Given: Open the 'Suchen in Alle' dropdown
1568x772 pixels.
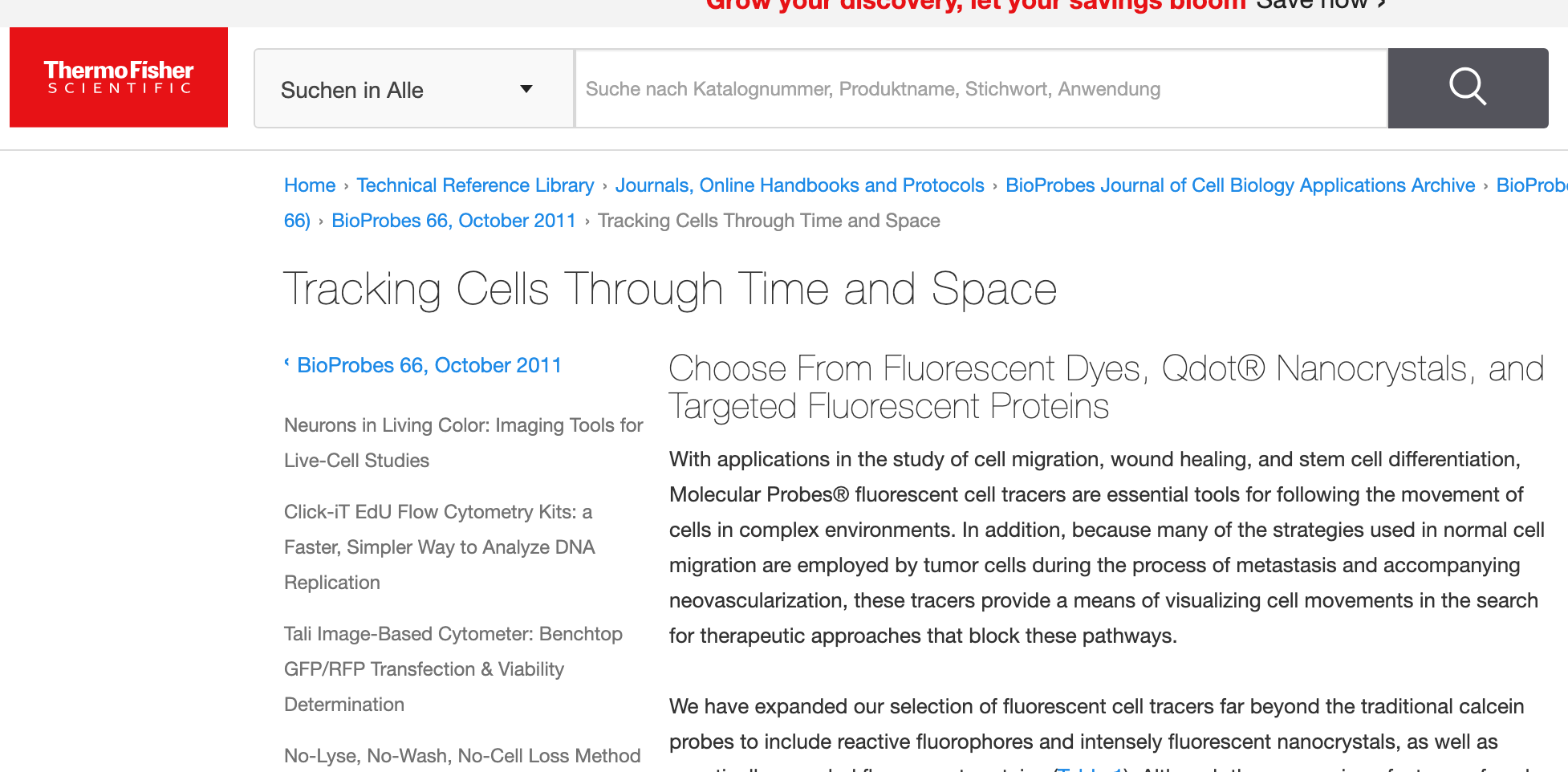Looking at the screenshot, I should point(414,88).
